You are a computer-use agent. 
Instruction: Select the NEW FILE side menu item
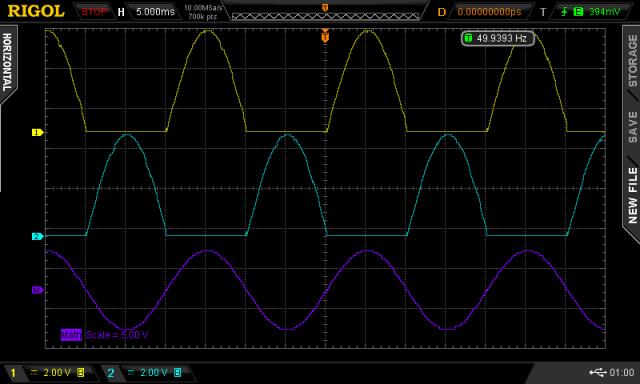click(x=633, y=195)
